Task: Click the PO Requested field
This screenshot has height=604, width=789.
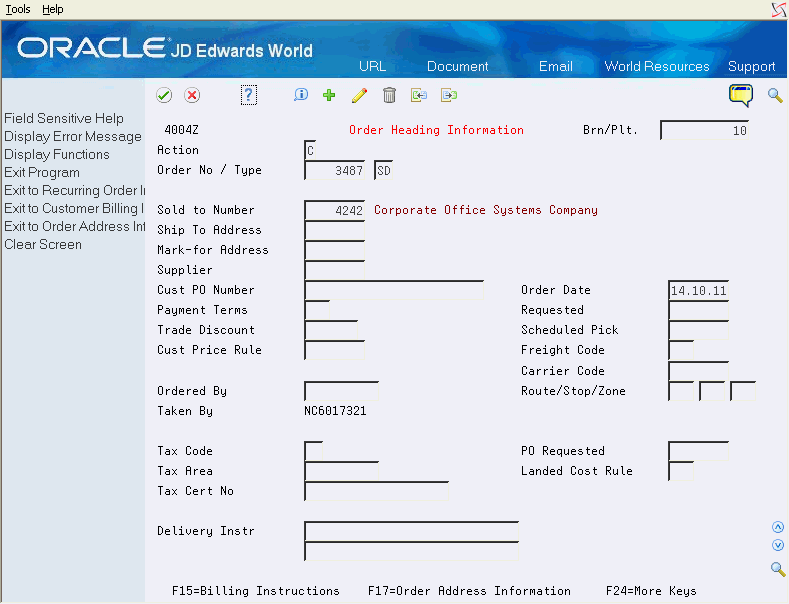Action: click(x=698, y=451)
